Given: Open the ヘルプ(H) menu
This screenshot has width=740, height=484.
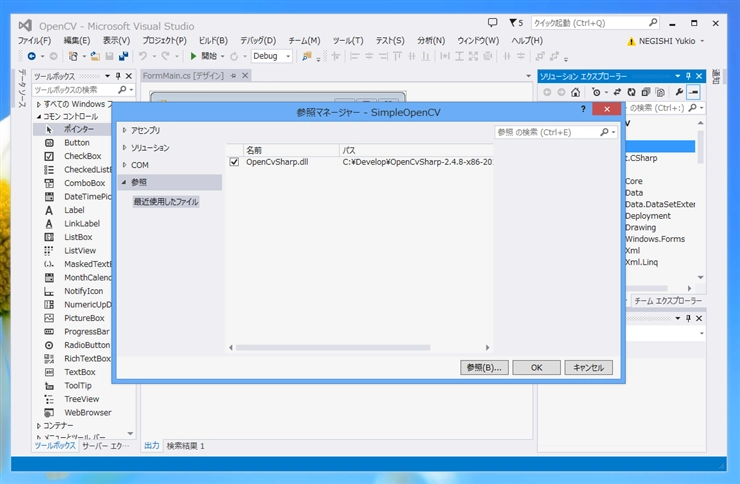Looking at the screenshot, I should (x=527, y=41).
